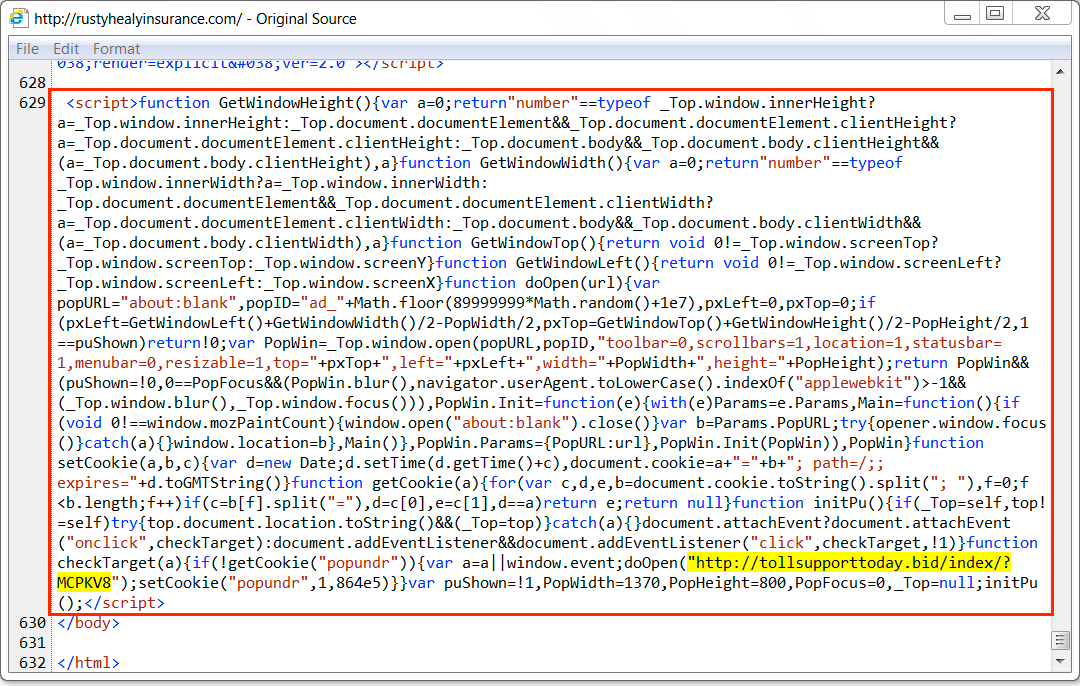Maximize the Original Source window
Viewport: 1080px width, 686px height.
(x=995, y=14)
